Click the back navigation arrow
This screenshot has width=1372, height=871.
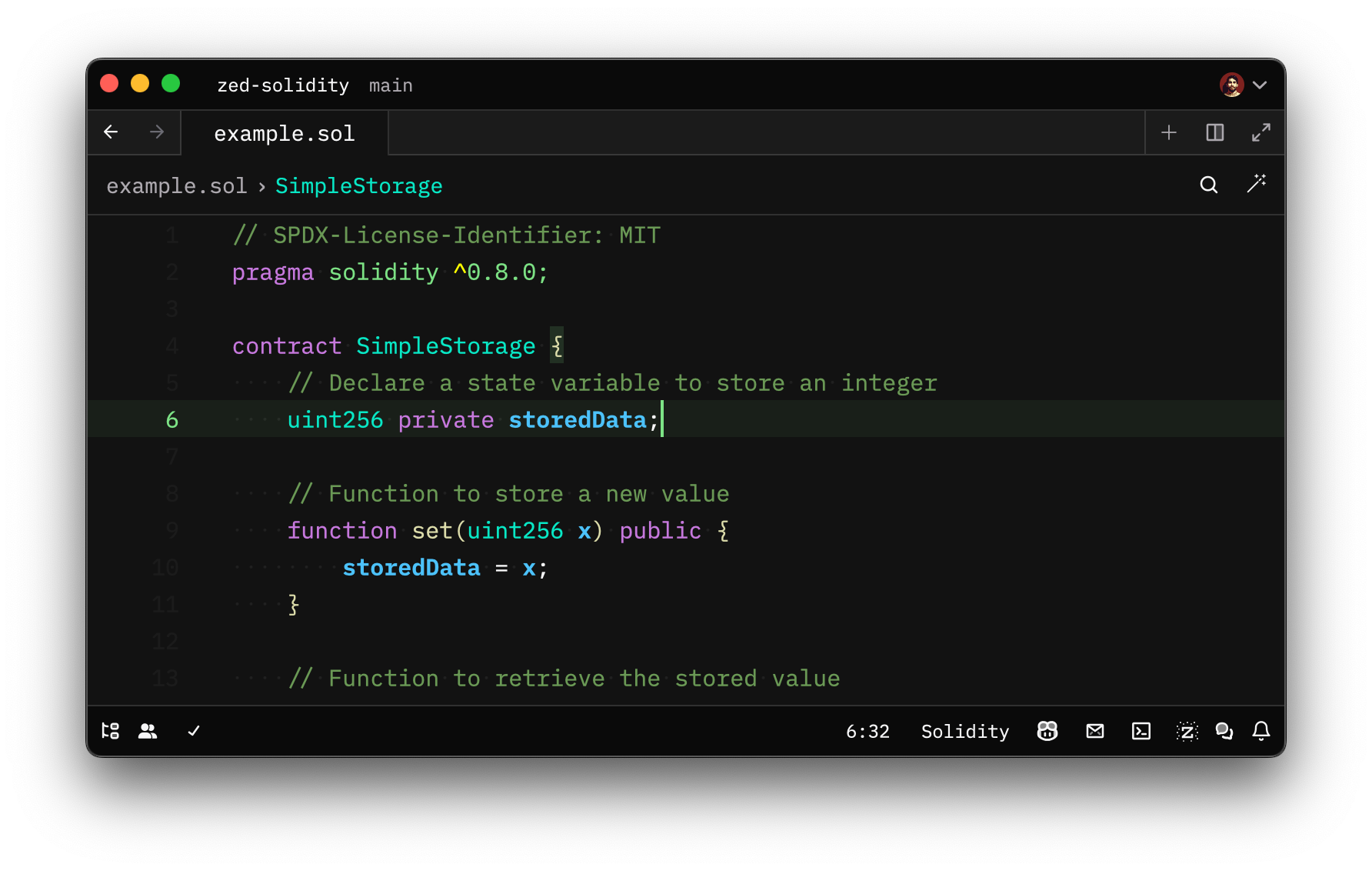111,132
